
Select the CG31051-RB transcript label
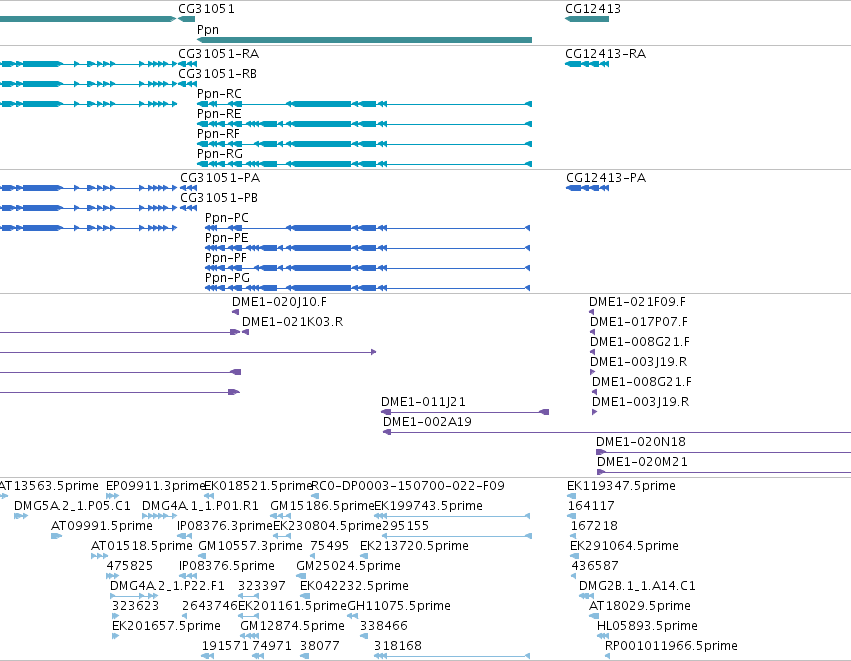[217, 74]
